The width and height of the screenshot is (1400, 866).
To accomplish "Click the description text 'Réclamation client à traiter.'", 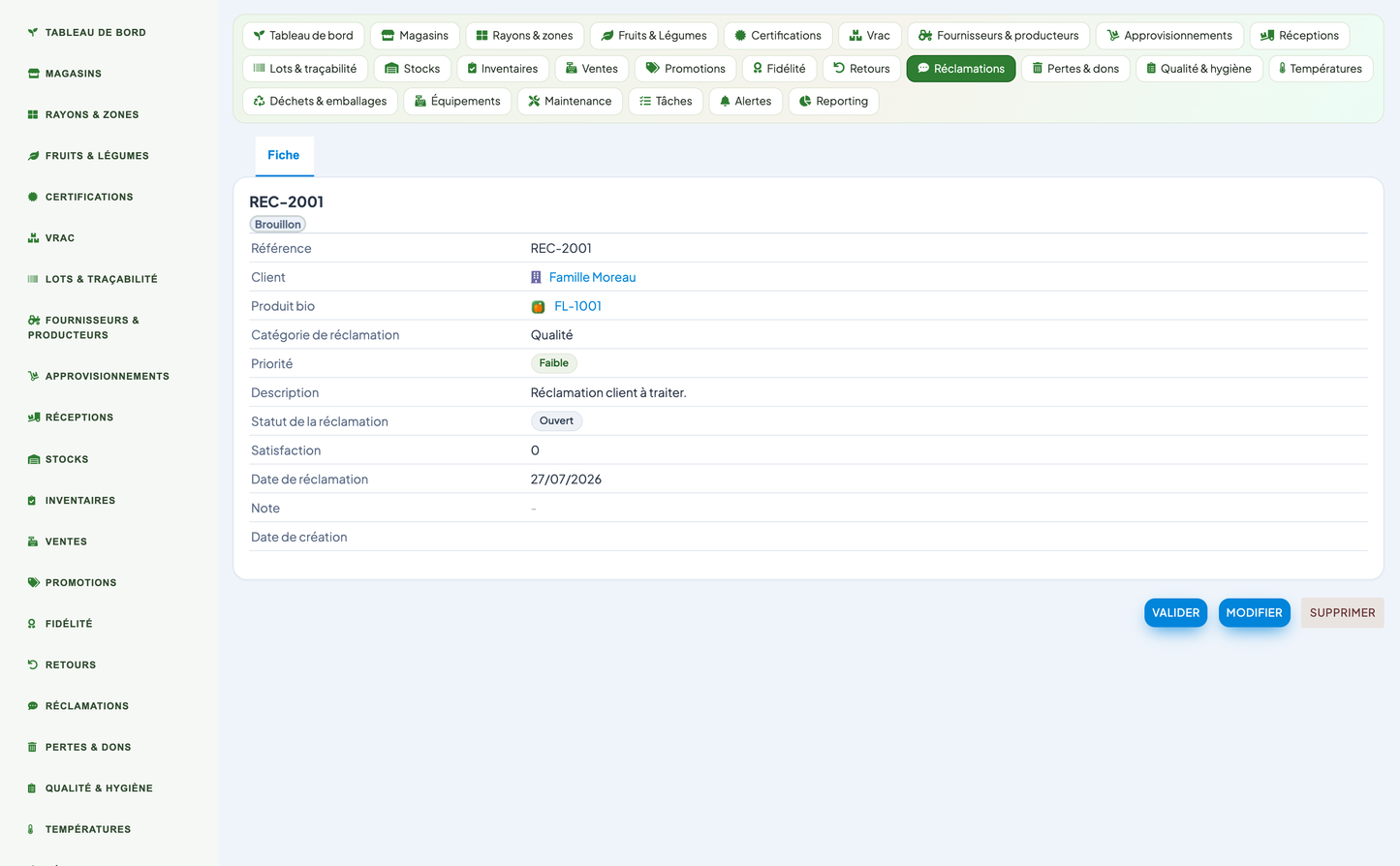I will pos(608,392).
